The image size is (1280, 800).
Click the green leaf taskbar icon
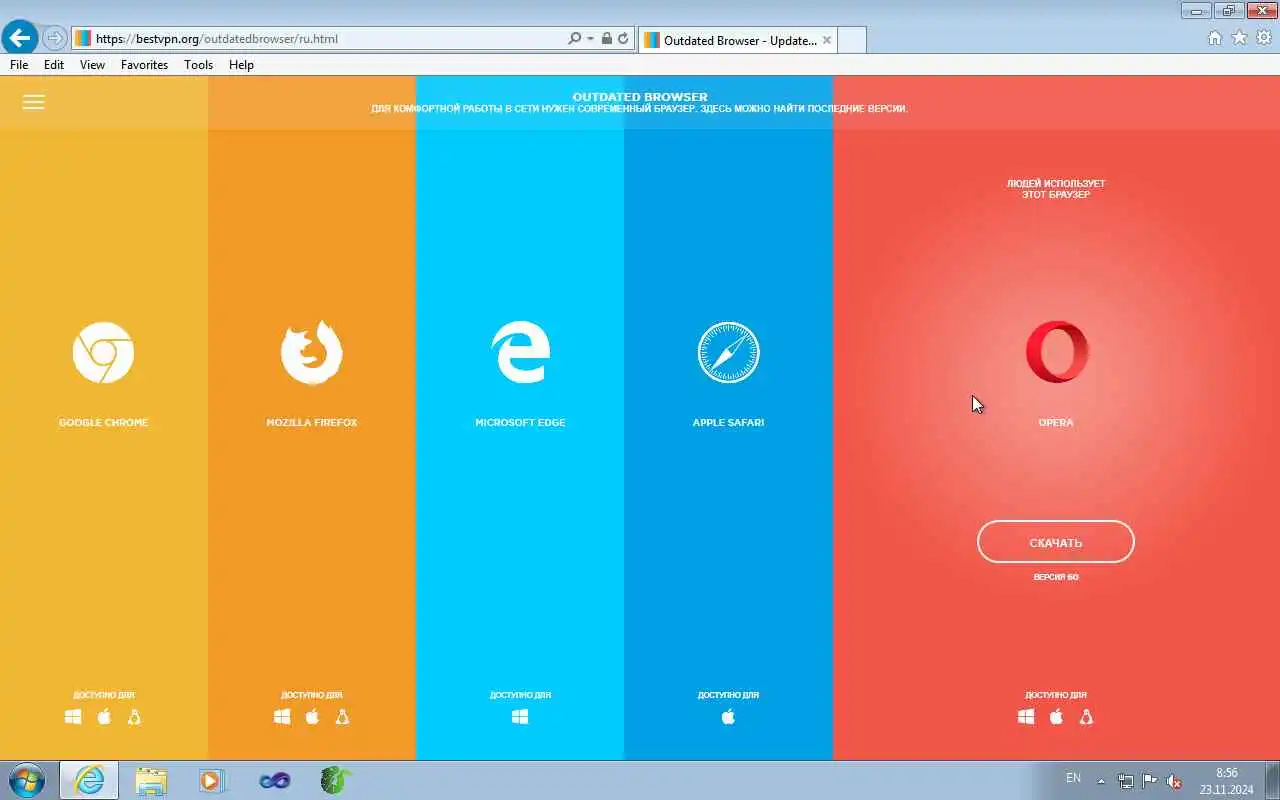click(x=336, y=780)
